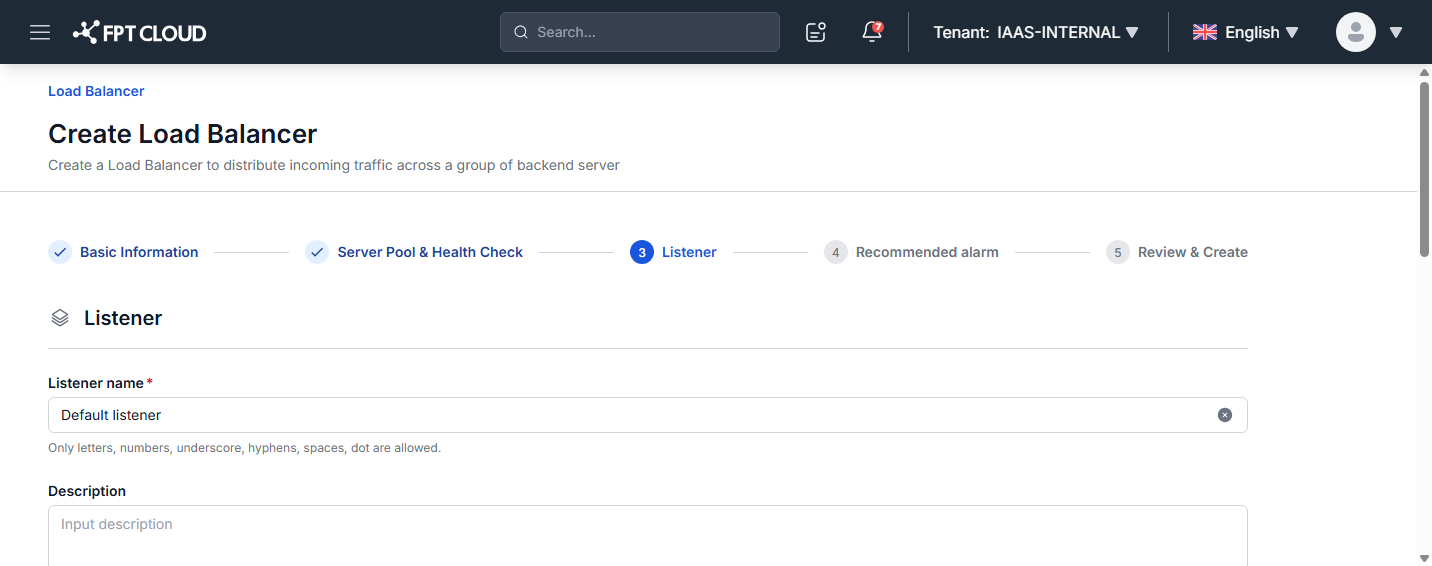Screen dimensions: 1432x566
Task: Click into the Listener name field
Action: tap(648, 415)
